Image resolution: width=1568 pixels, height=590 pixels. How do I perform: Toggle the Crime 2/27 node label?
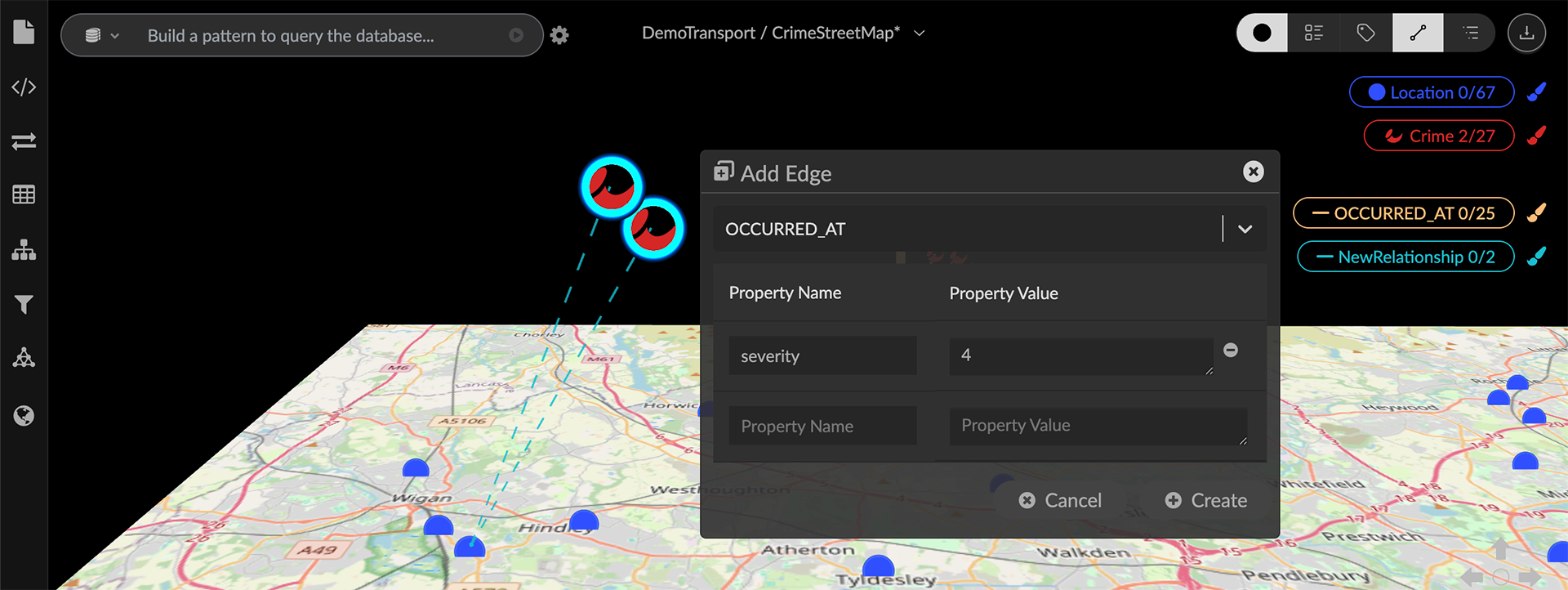pos(1438,136)
